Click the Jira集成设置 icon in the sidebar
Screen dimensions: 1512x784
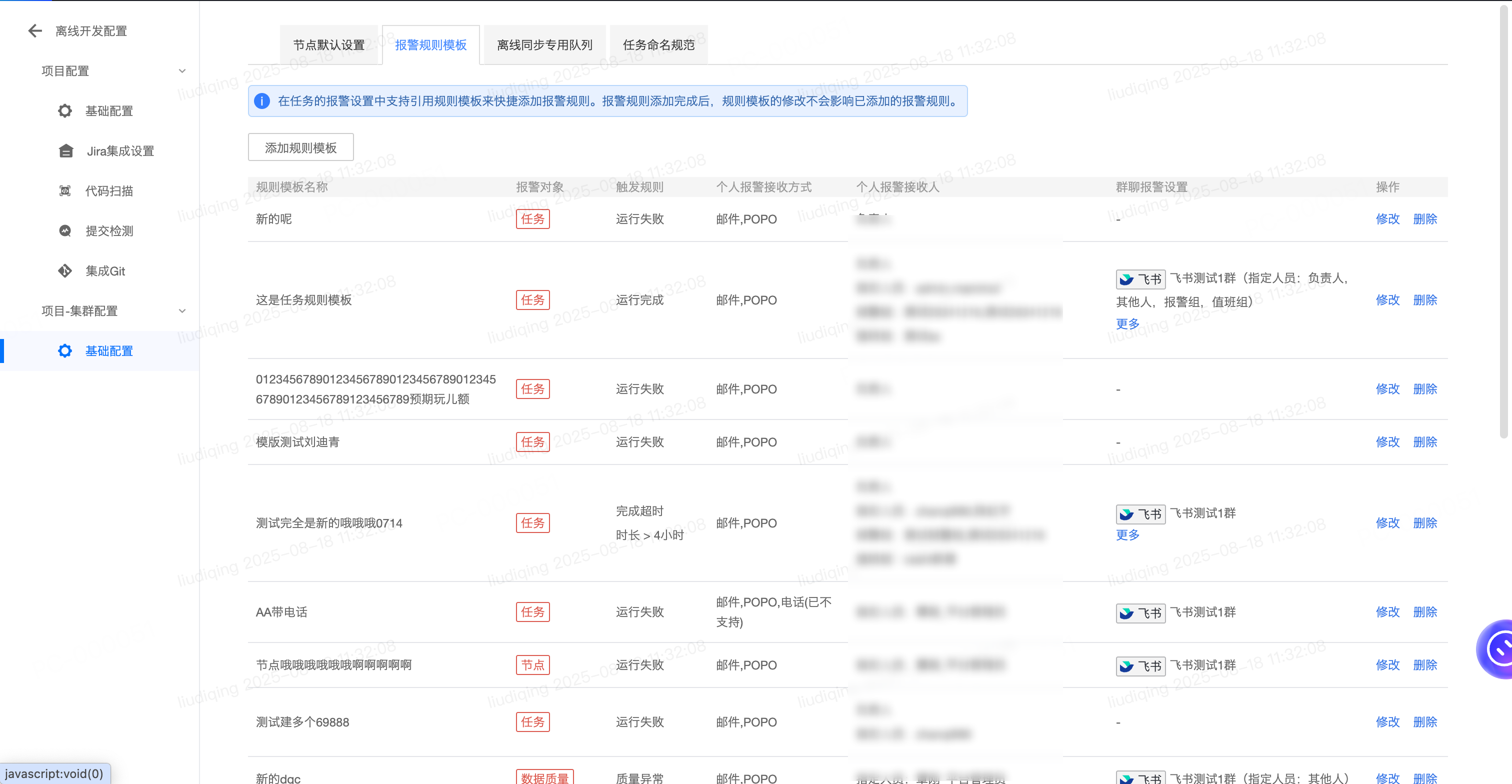coord(65,151)
